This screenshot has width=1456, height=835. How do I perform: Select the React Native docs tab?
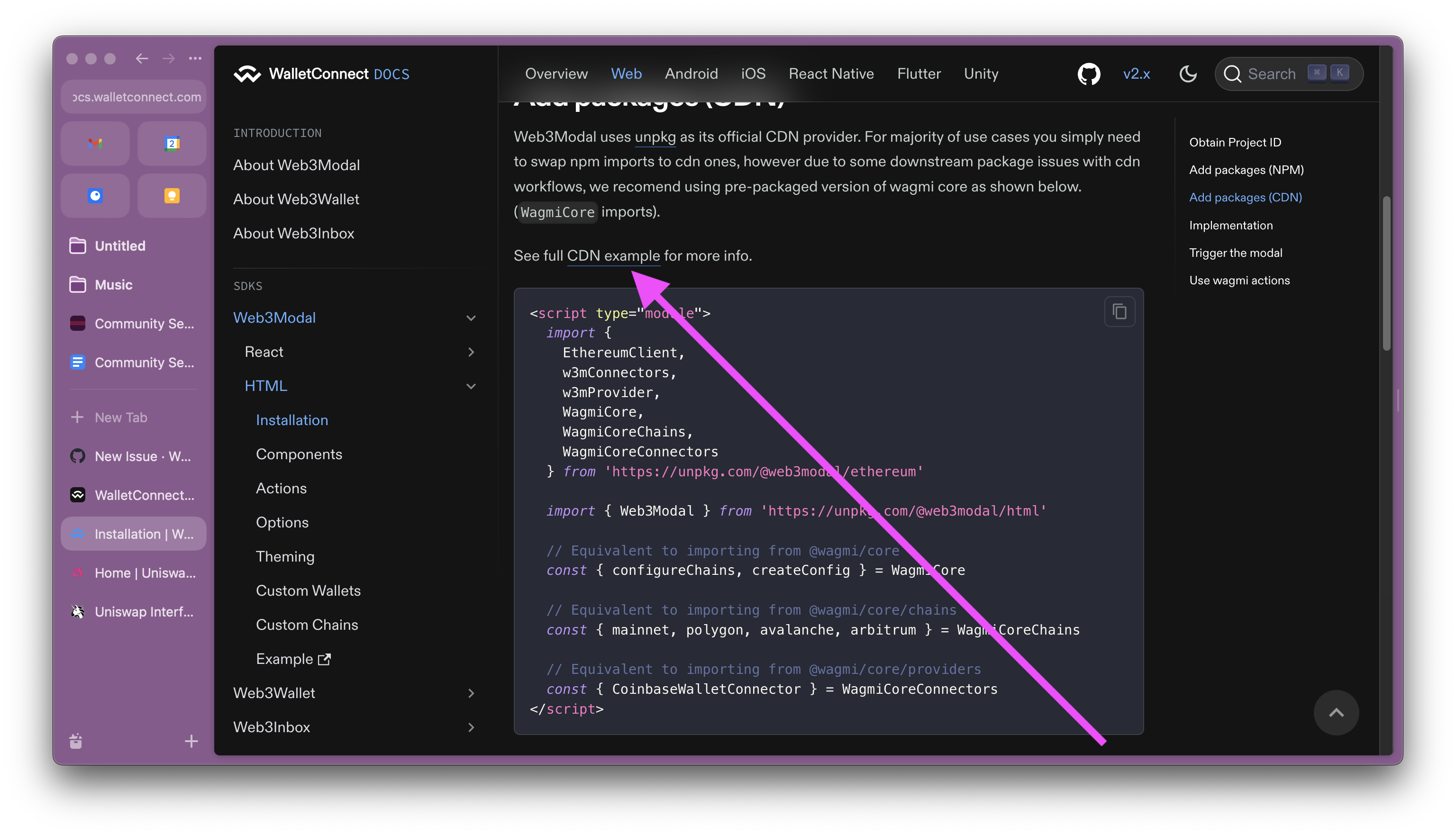point(831,73)
